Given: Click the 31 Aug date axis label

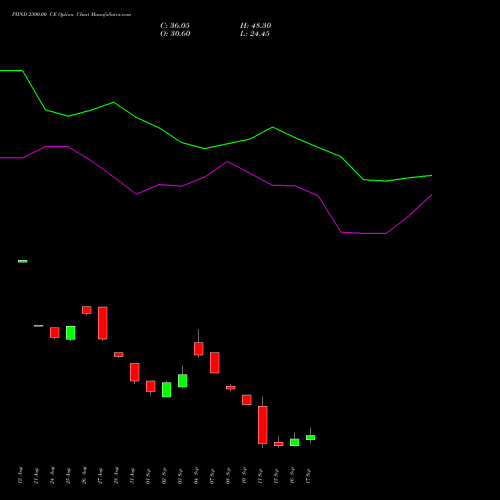Looking at the screenshot, I should (x=132, y=476).
